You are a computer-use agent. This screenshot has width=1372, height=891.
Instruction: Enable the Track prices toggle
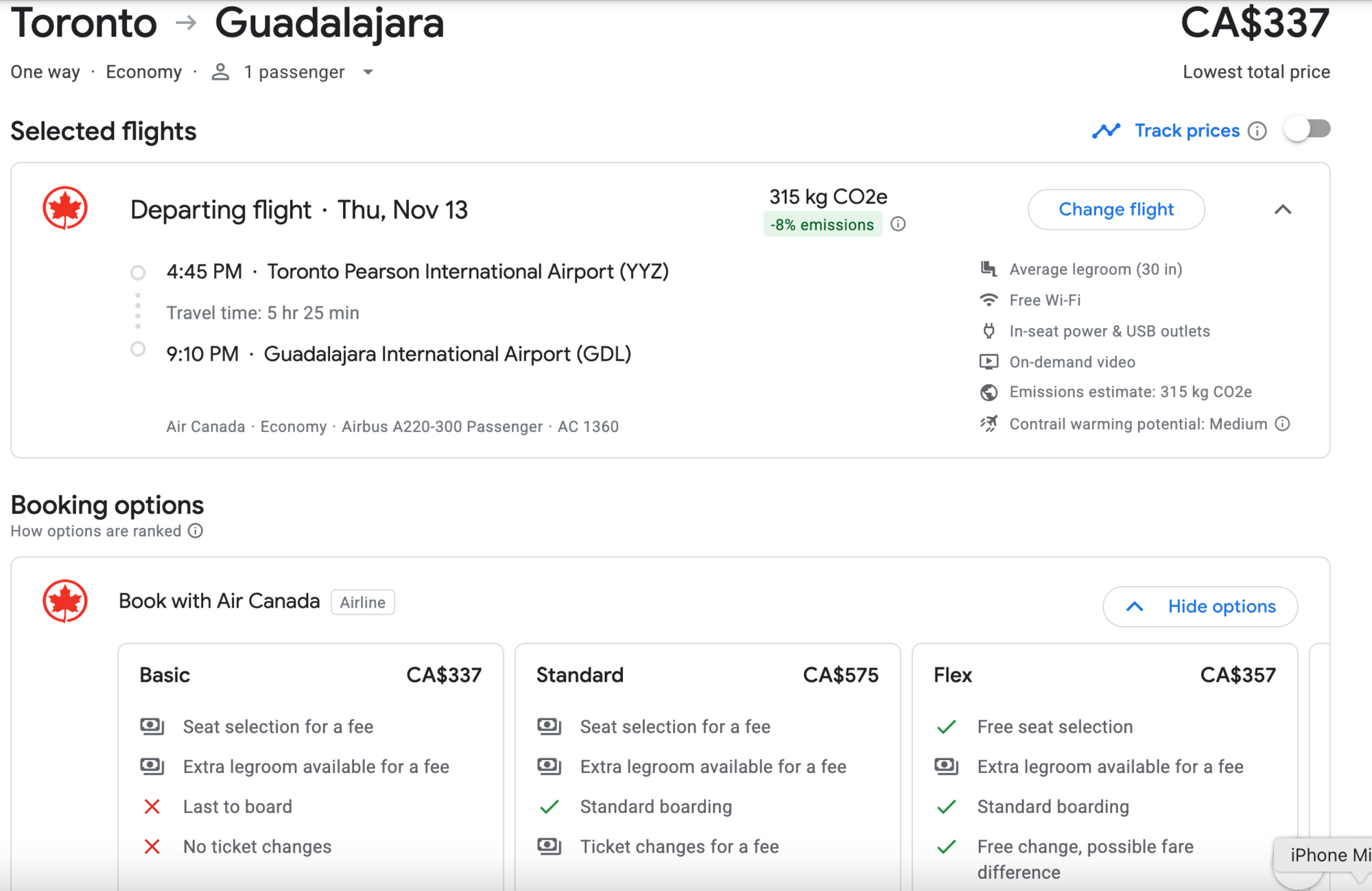click(x=1307, y=130)
